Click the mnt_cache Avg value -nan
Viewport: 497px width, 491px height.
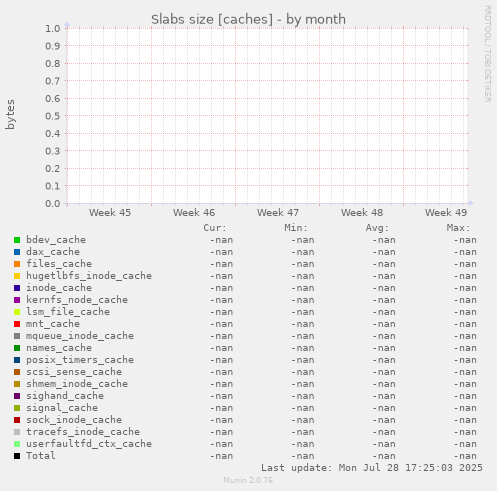(384, 324)
